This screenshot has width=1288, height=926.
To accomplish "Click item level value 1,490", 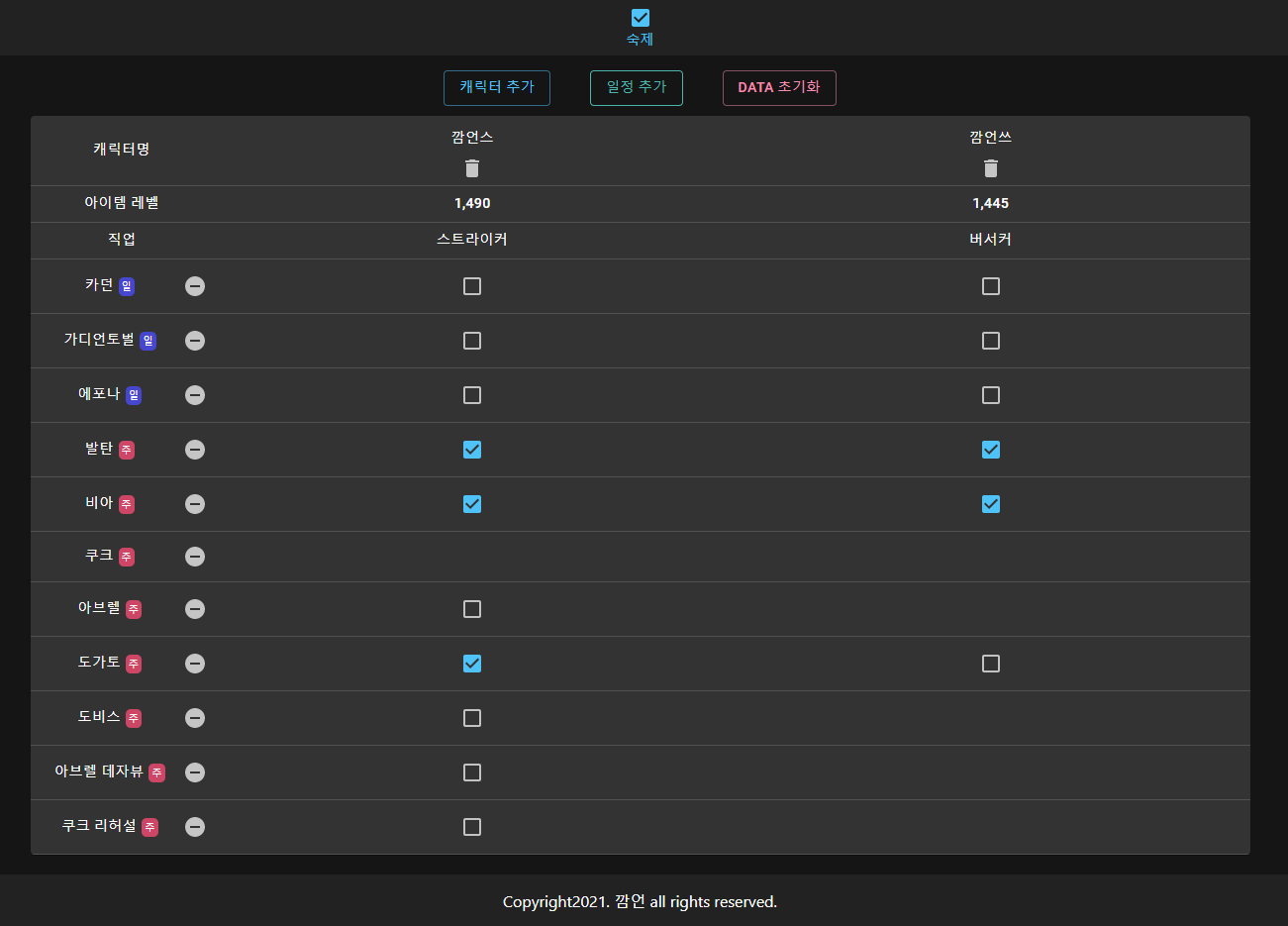I will [472, 203].
